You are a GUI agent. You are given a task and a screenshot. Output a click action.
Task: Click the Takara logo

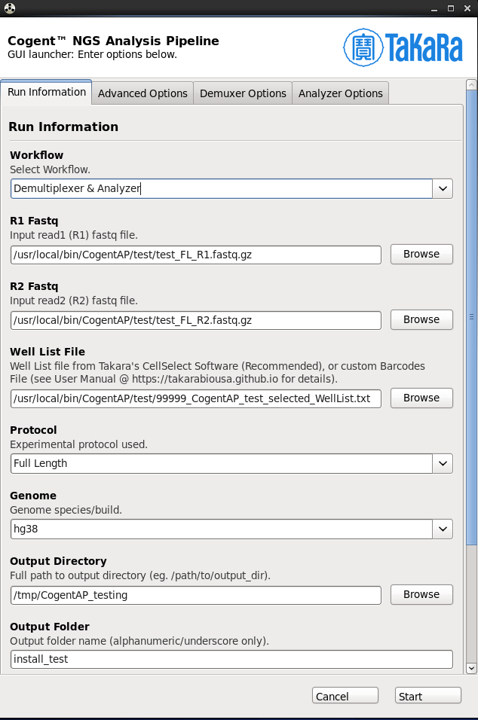point(403,47)
